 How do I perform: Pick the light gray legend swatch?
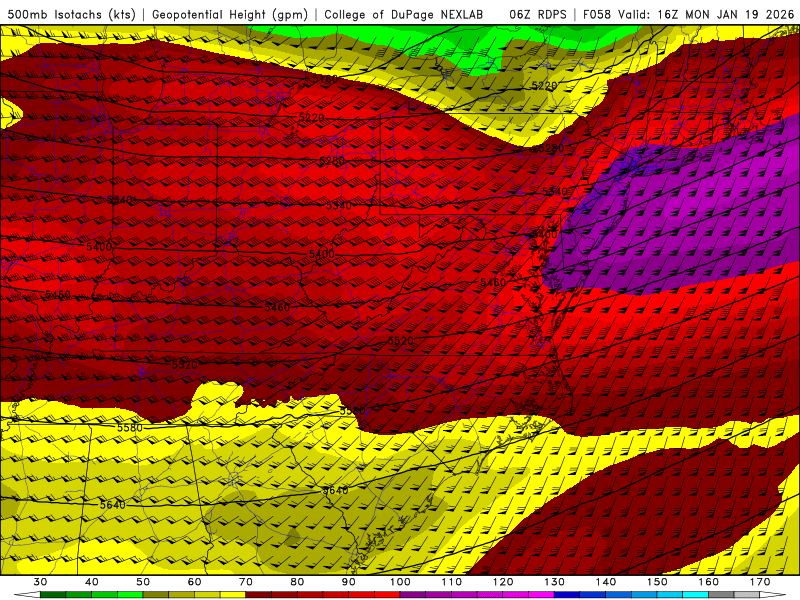point(747,594)
